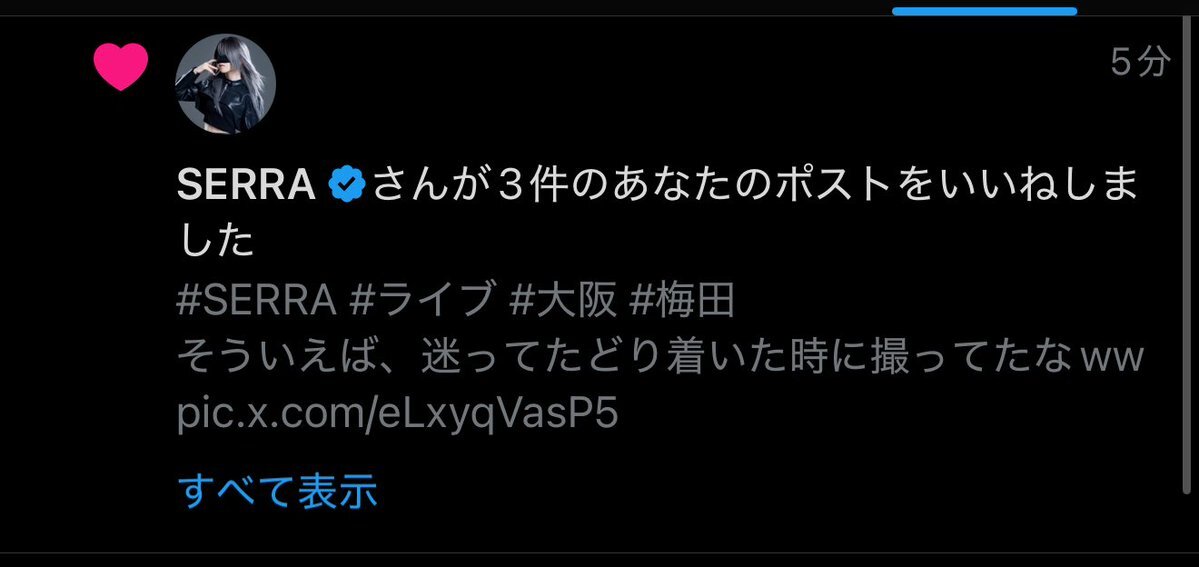
Task: Click the blue verified badge beside SERRA
Action: [347, 184]
